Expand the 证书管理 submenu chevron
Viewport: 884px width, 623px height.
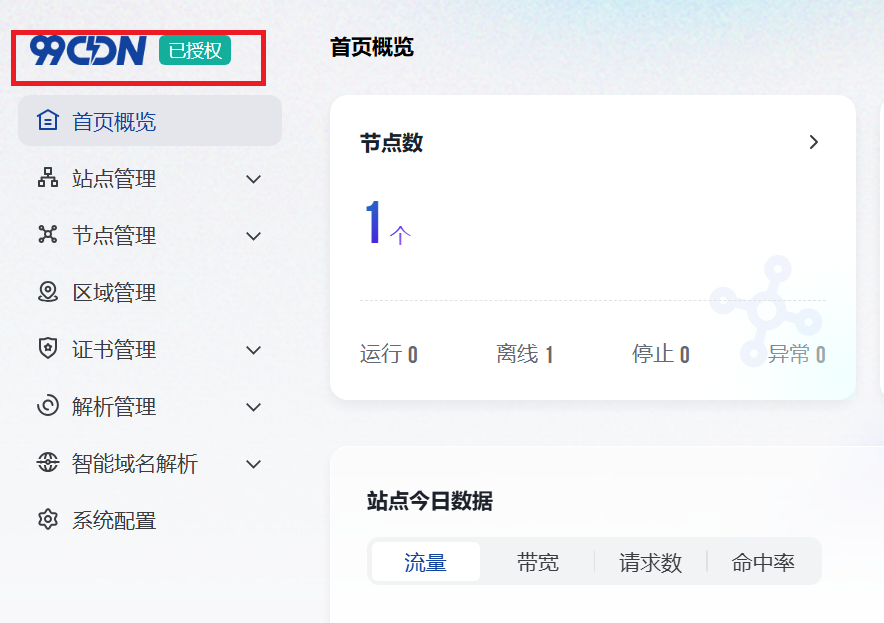(254, 350)
